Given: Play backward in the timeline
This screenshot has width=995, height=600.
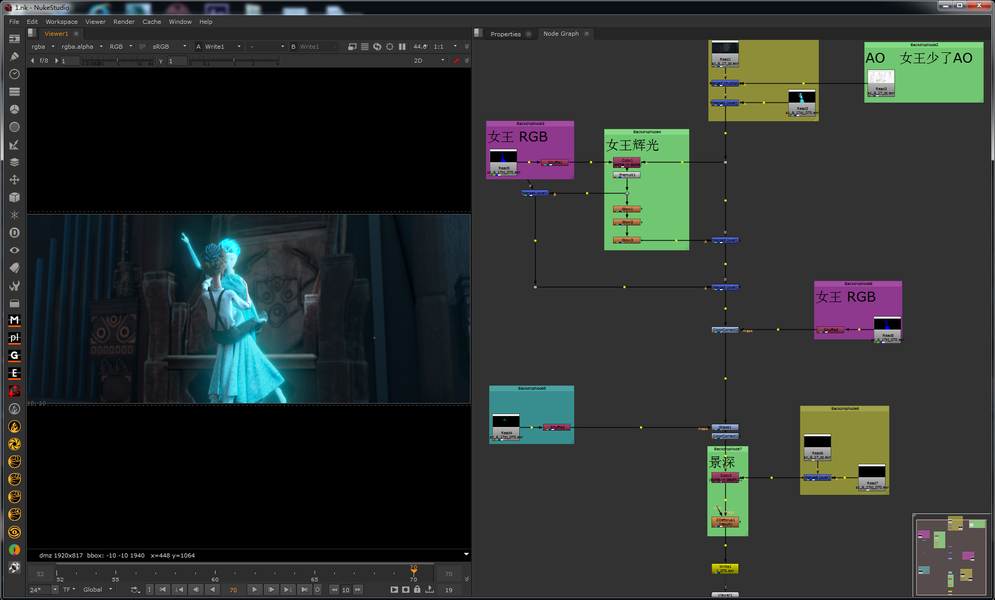Looking at the screenshot, I should (213, 589).
